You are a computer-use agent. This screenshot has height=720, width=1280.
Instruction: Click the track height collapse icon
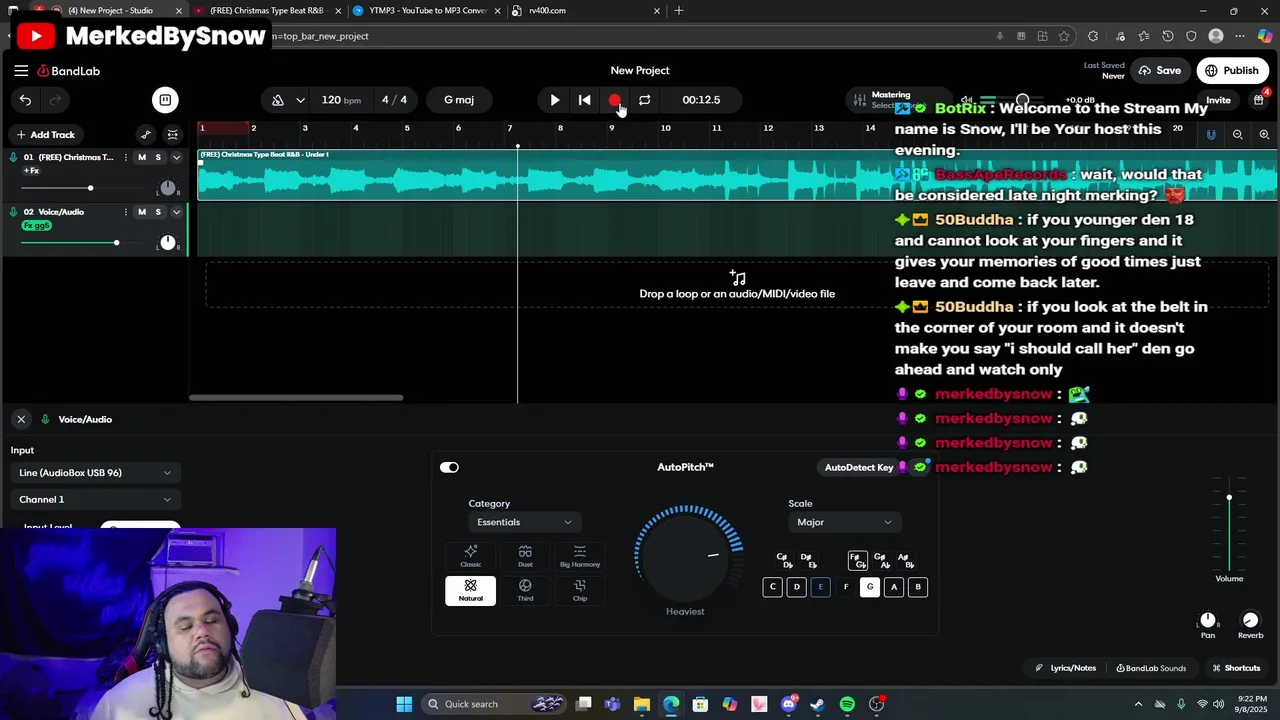click(173, 135)
